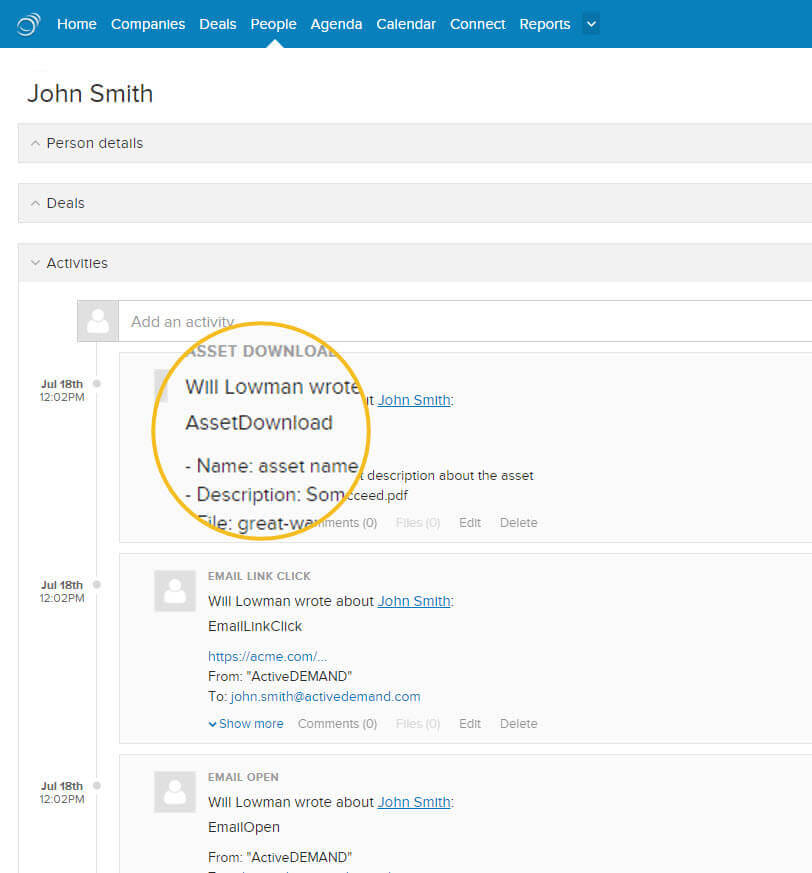This screenshot has width=812, height=873.
Task: Collapse the Activities section chevron
Action: click(x=35, y=263)
